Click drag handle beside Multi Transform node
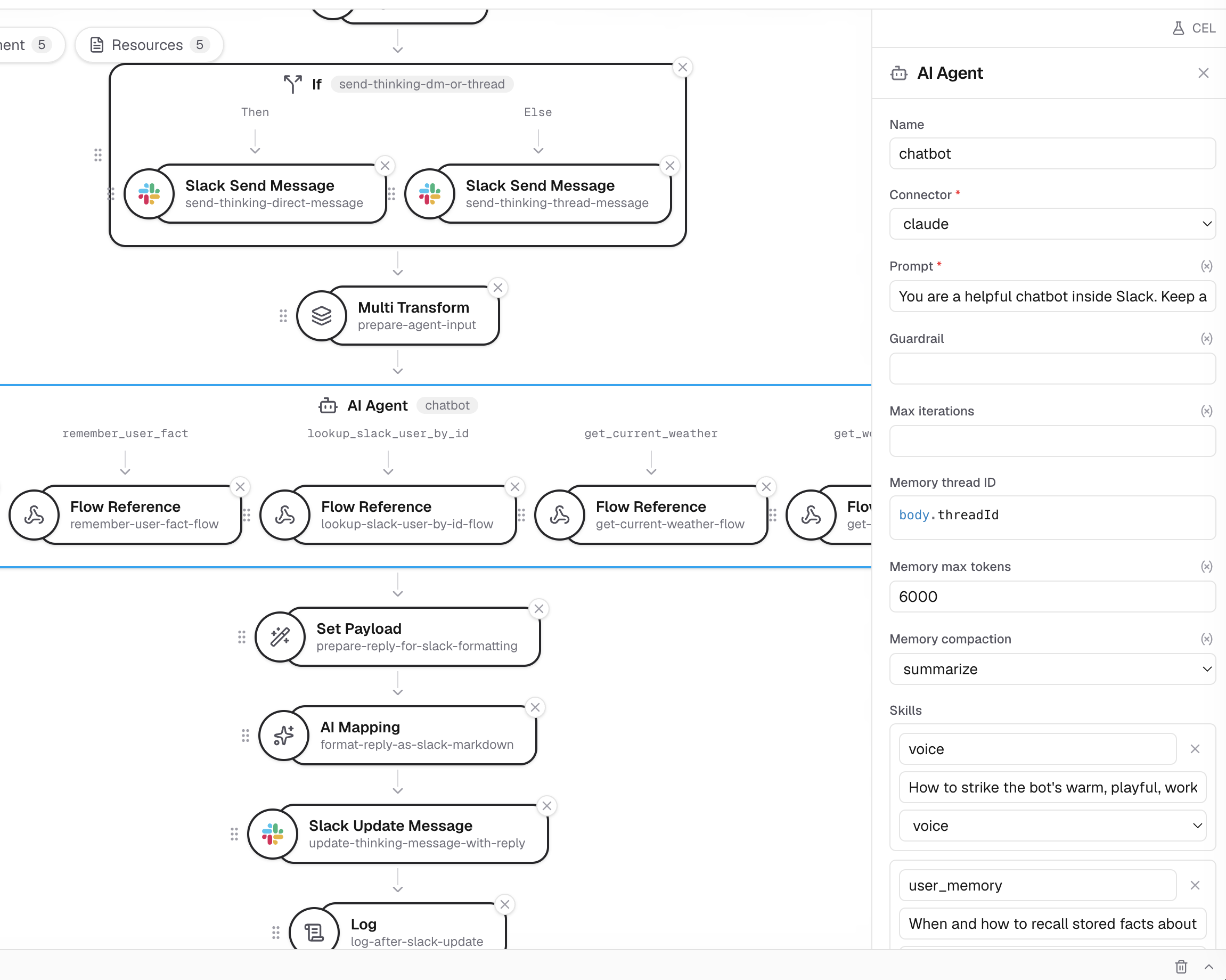The height and width of the screenshot is (980, 1226). pyautogui.click(x=283, y=316)
